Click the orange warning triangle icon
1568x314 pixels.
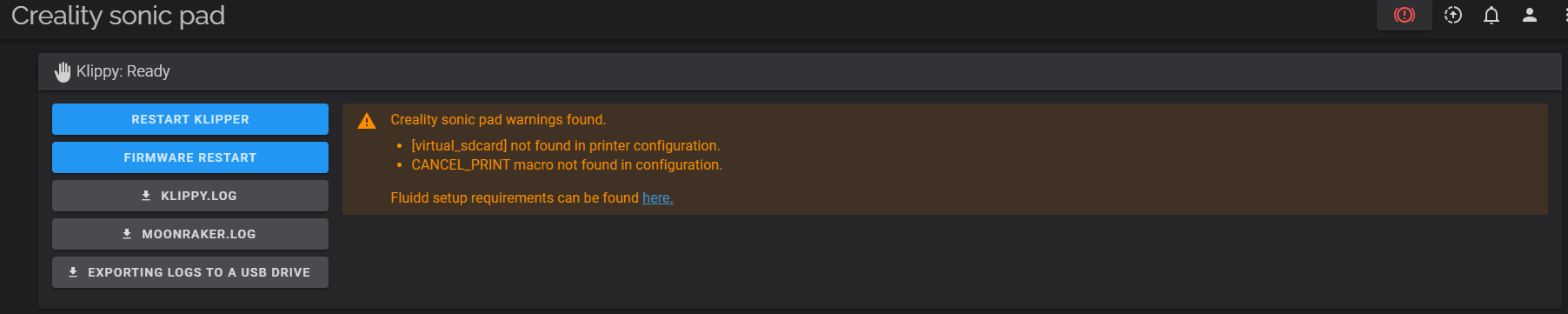tap(367, 121)
